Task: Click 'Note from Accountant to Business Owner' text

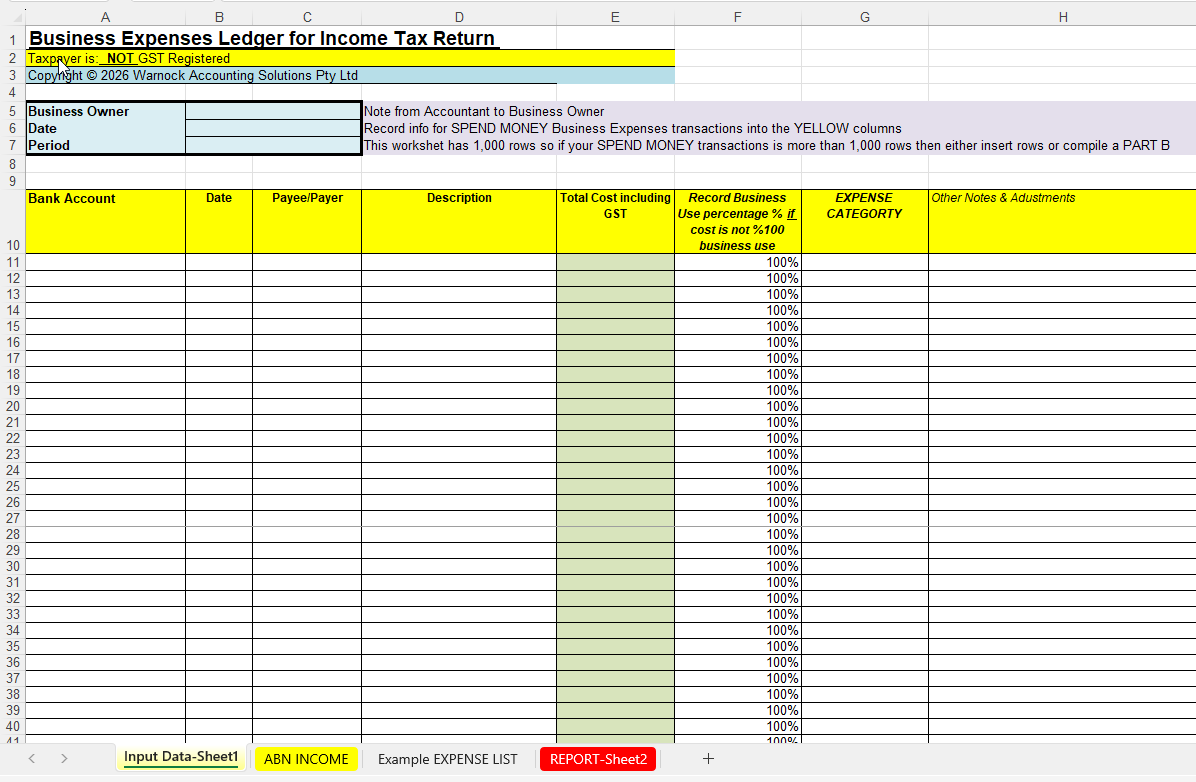Action: (x=484, y=111)
